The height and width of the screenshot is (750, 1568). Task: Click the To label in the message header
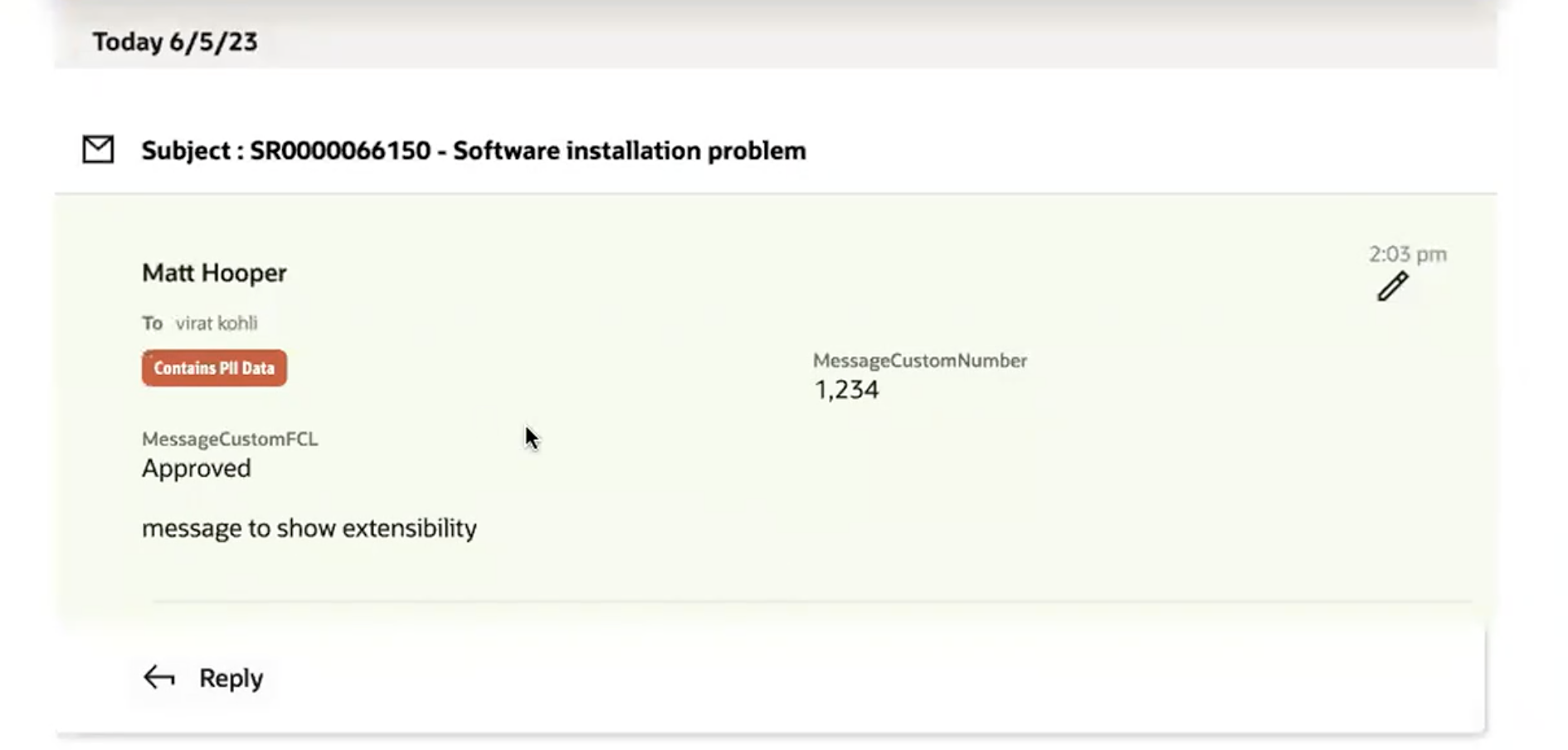(152, 324)
